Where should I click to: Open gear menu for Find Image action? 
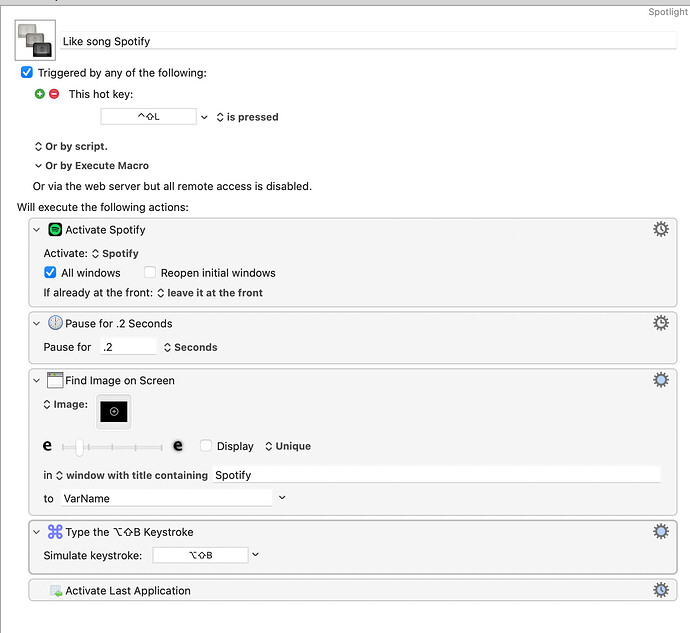661,380
